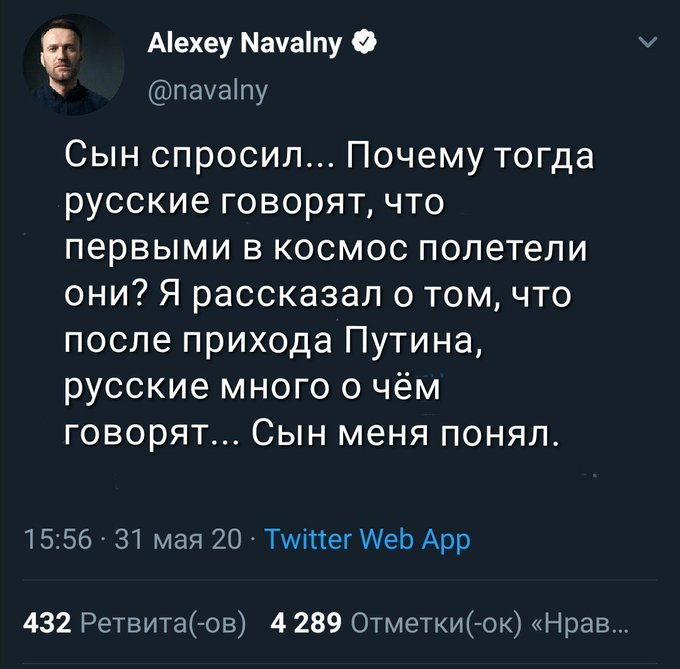Image resolution: width=680 pixels, height=669 pixels.
Task: Click the "Ретвита(-ов)" label
Action: click(165, 626)
